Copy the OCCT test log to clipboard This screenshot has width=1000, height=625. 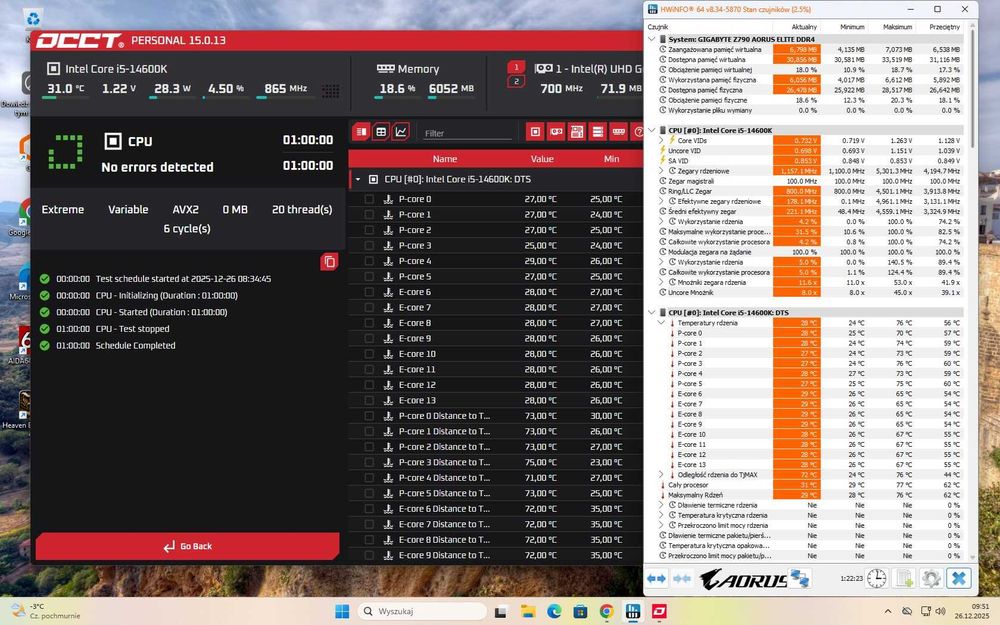coord(329,261)
